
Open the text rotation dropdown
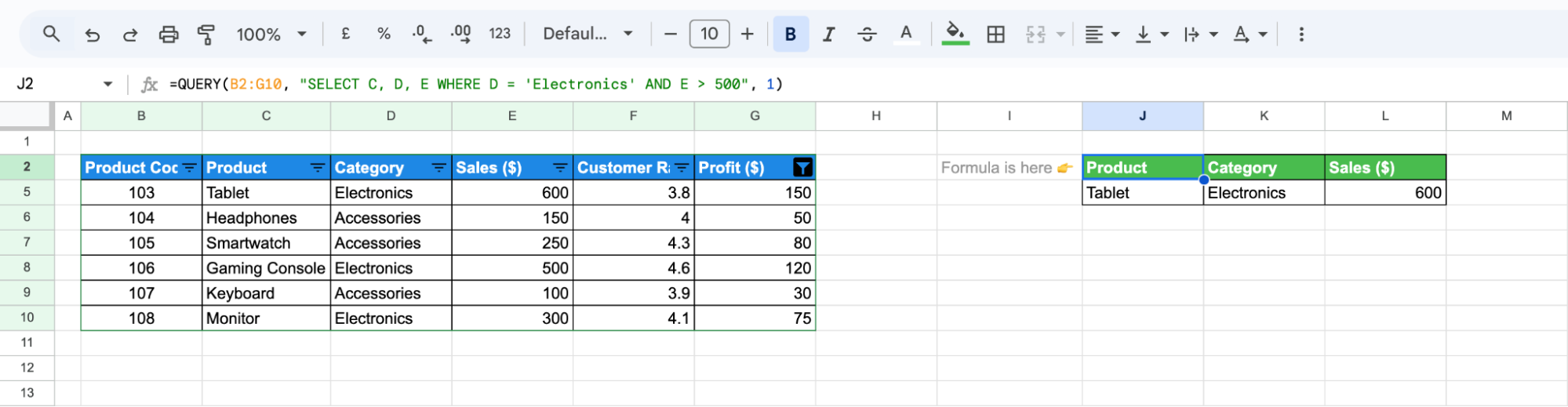point(1250,34)
